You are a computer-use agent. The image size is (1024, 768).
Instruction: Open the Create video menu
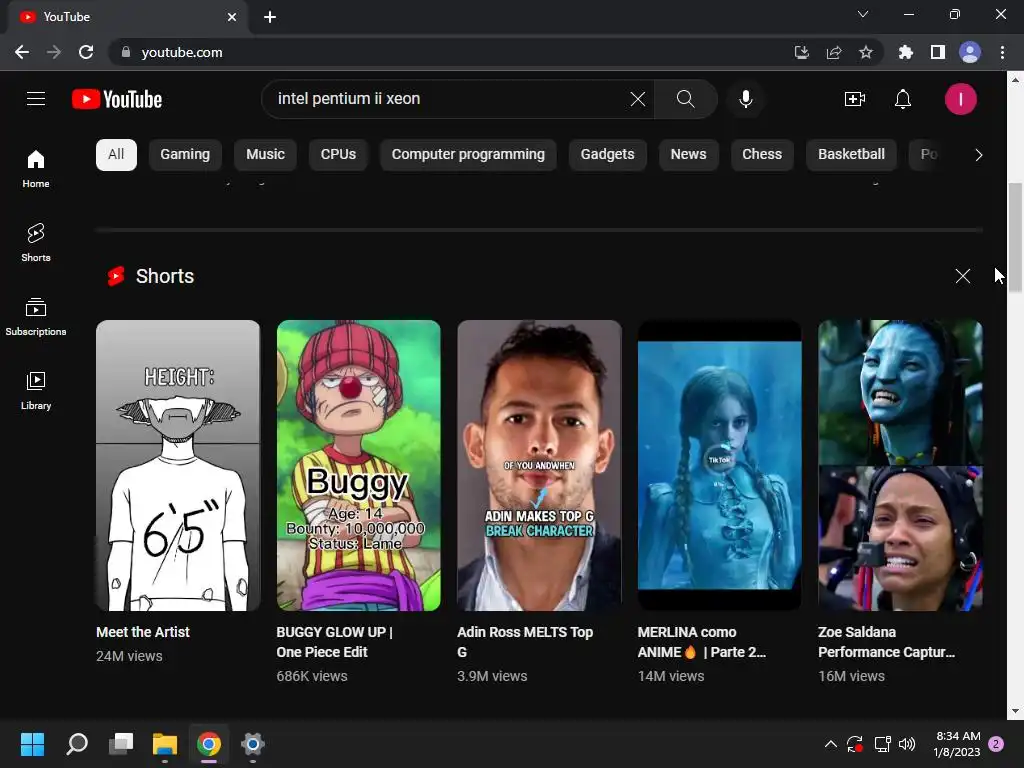tap(854, 99)
